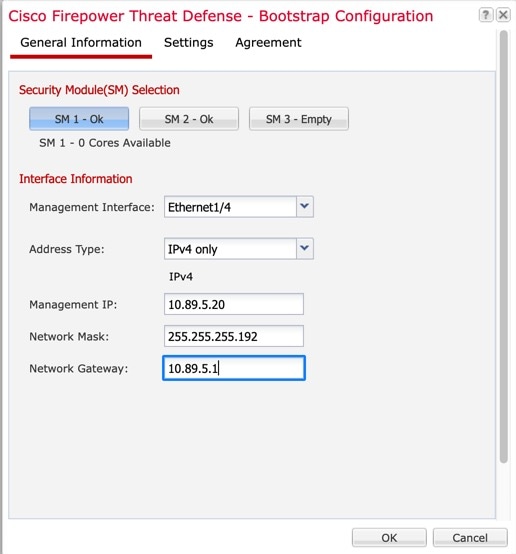This screenshot has height=554, width=516.
Task: Open the help question mark icon
Action: tap(486, 15)
